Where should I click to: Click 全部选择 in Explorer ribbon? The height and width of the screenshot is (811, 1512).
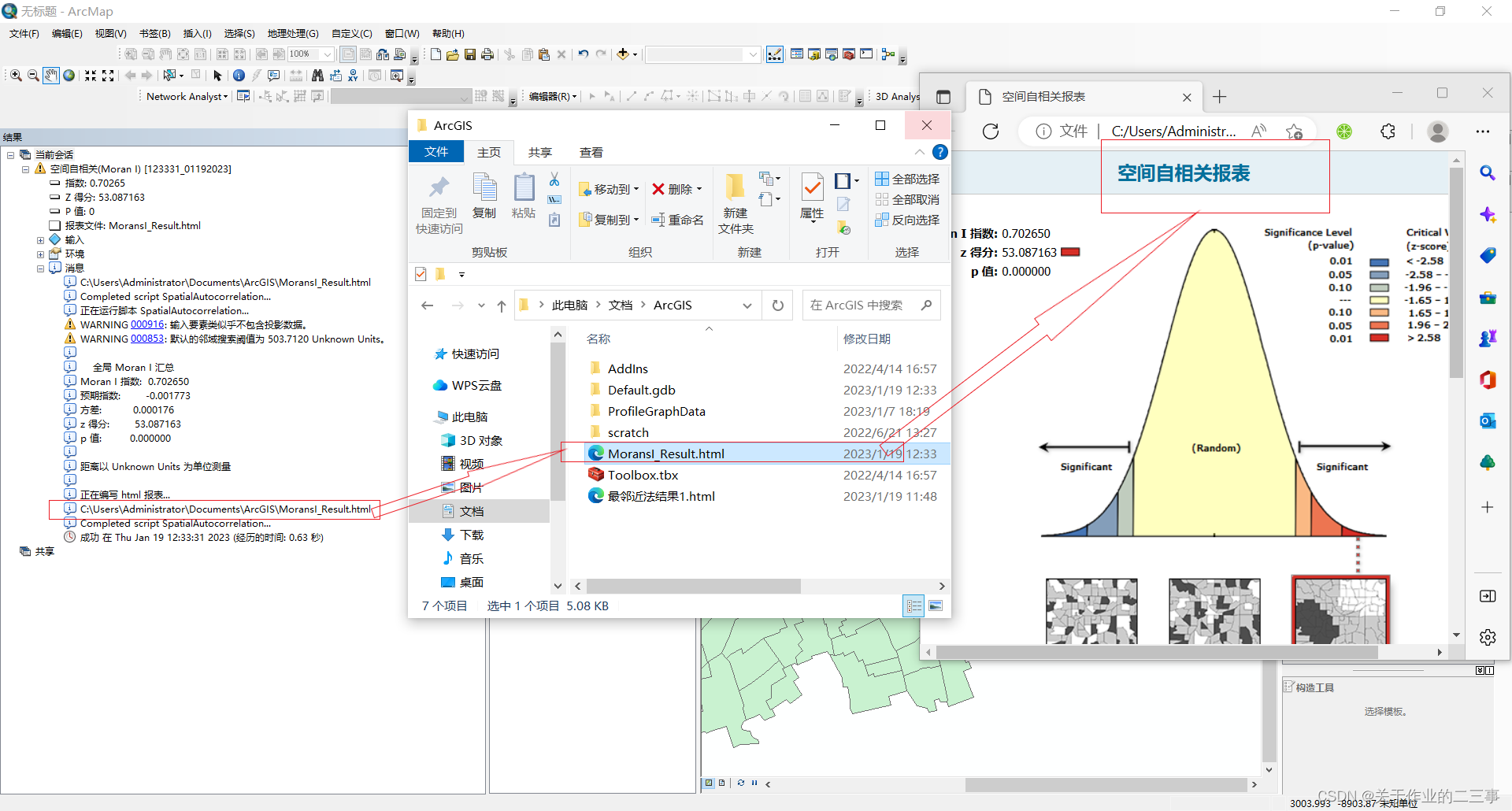pos(907,179)
